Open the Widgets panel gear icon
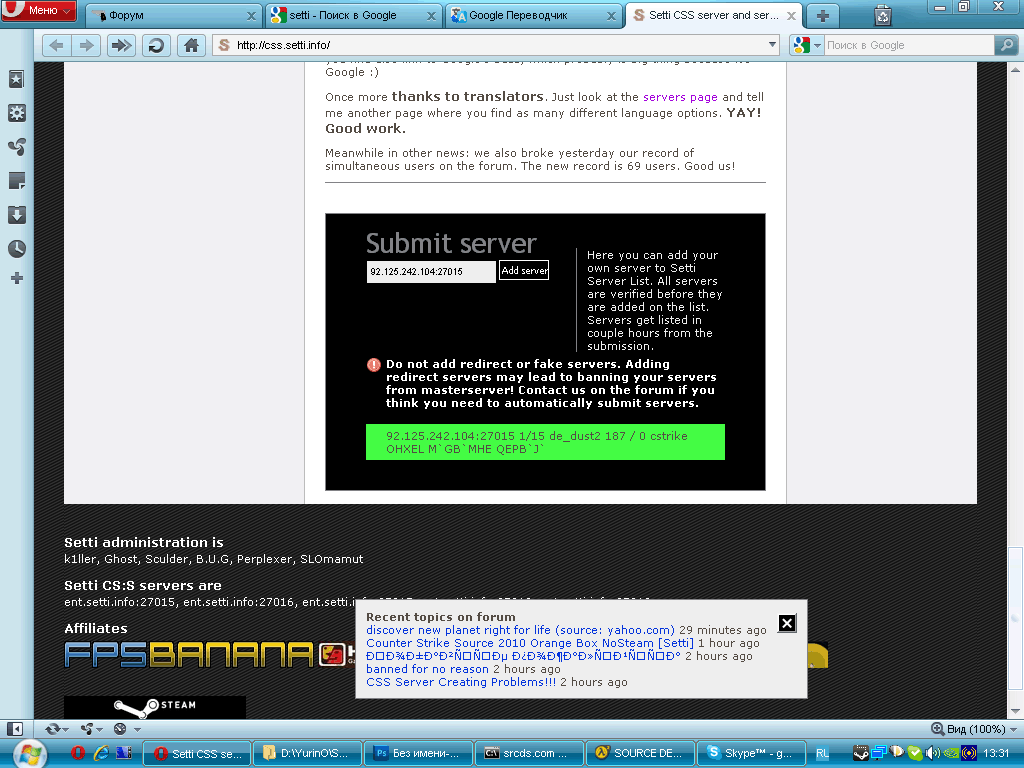 (x=16, y=113)
